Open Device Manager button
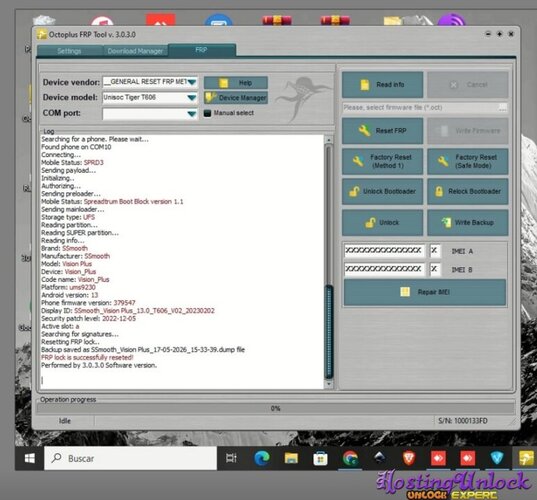Image resolution: width=537 pixels, height=500 pixels. (x=236, y=98)
